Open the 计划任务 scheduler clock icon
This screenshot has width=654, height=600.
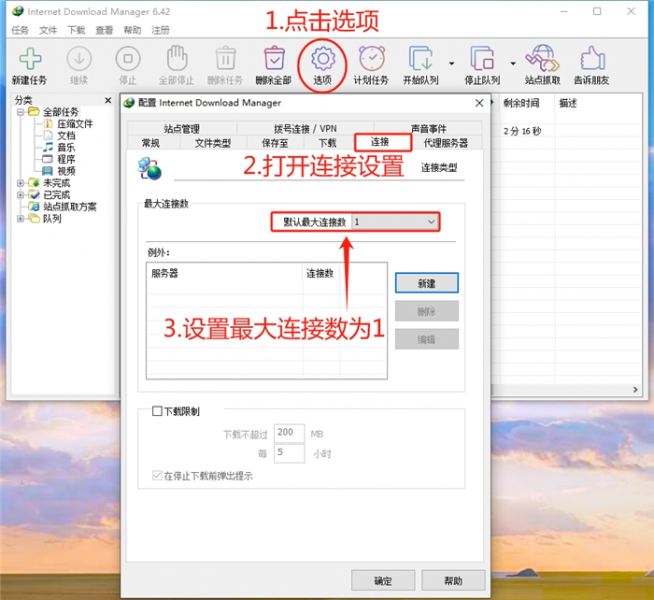[372, 59]
